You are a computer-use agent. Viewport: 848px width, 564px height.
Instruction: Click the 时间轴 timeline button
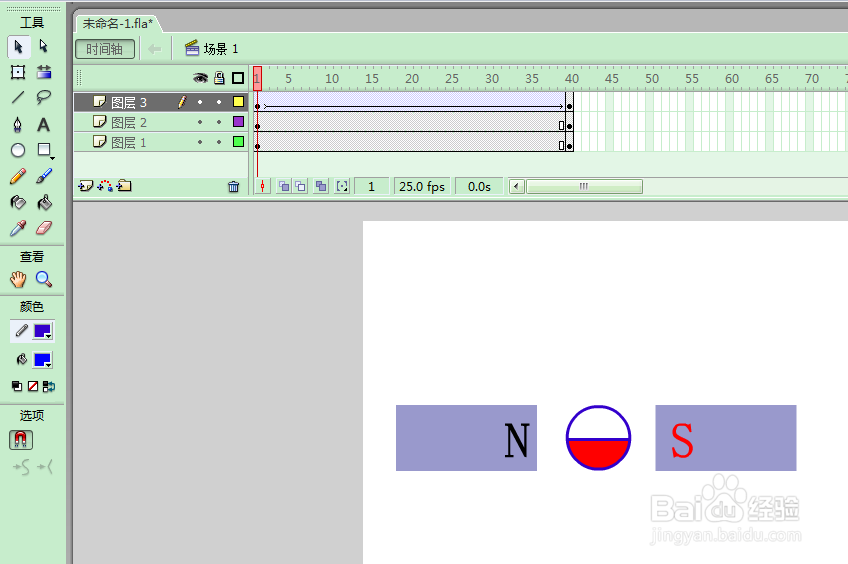(105, 49)
